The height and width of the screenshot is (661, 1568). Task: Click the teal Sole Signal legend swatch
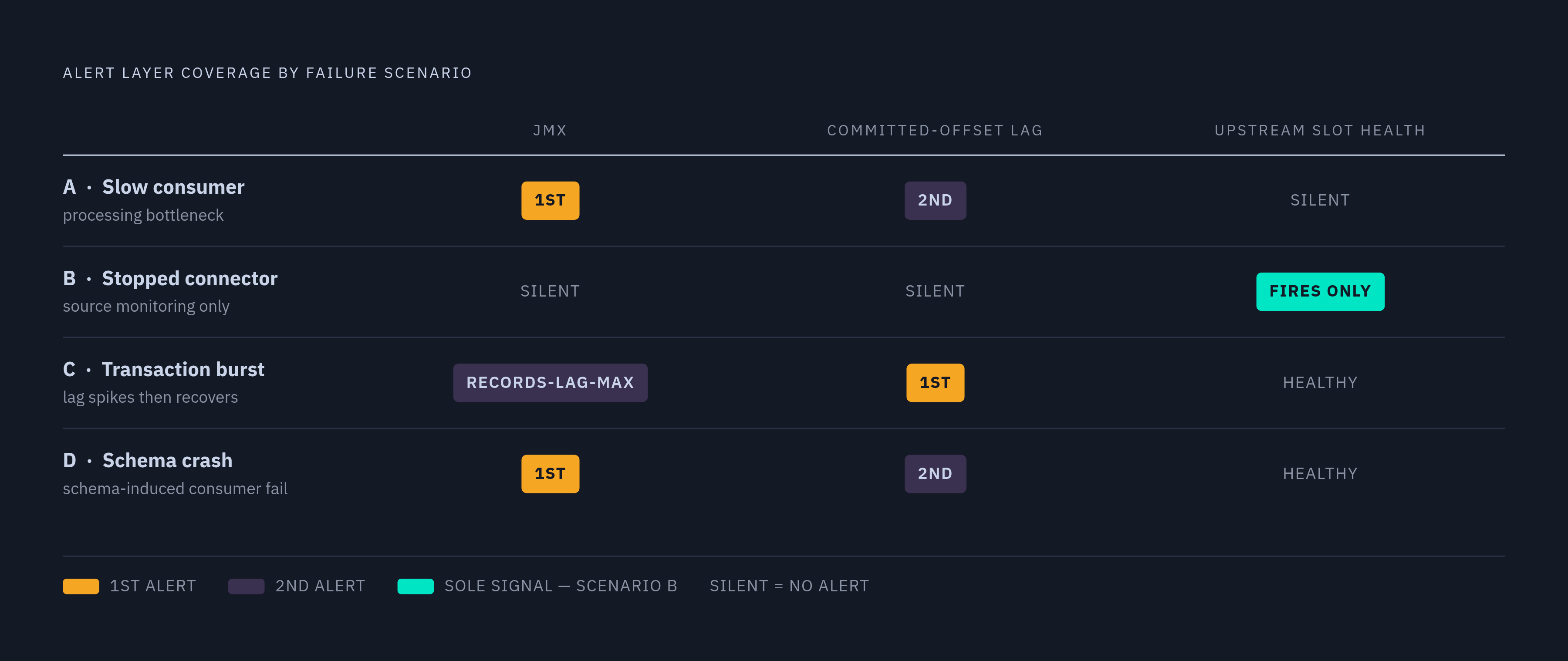416,586
